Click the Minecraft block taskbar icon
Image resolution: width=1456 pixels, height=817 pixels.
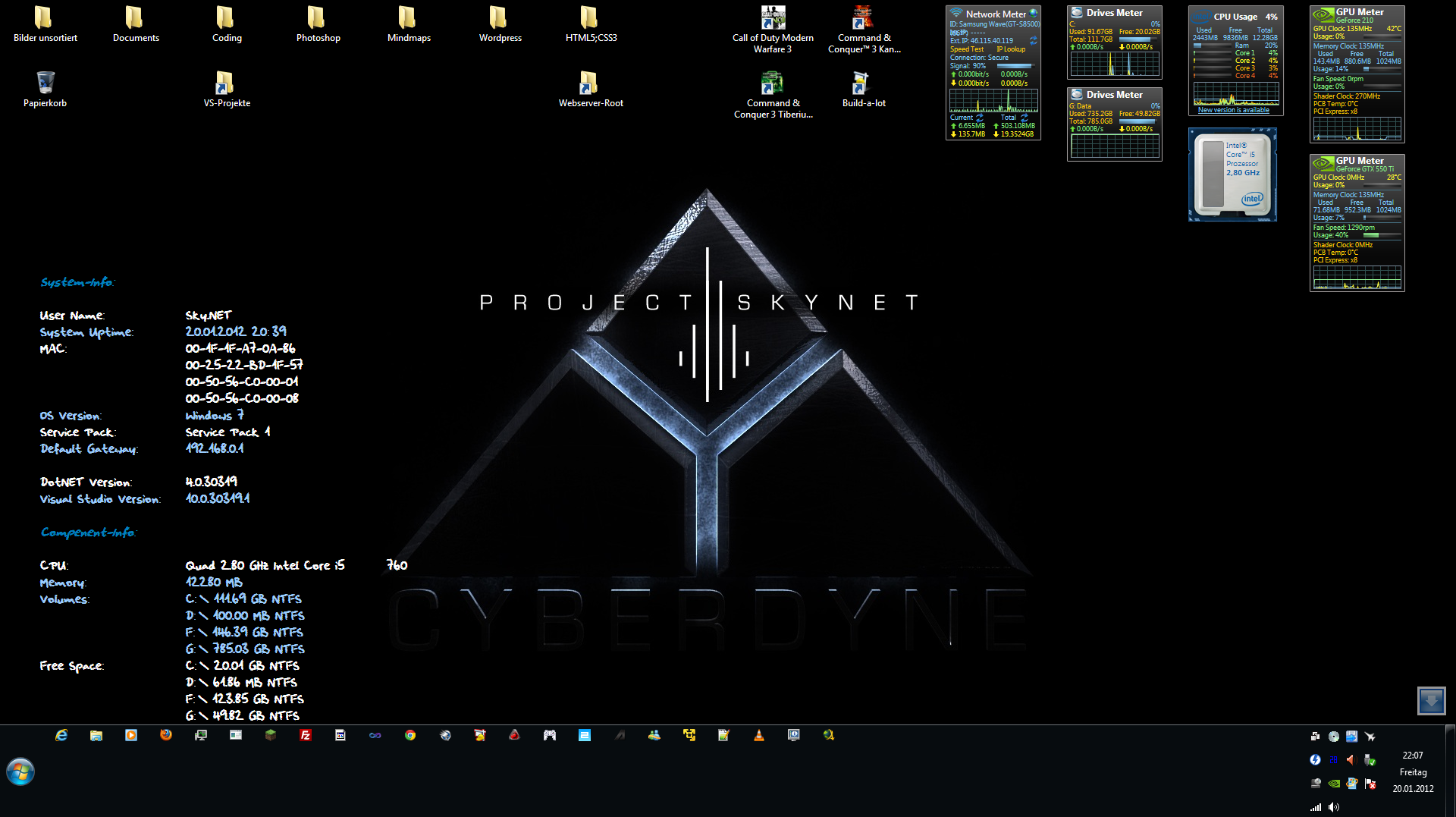click(x=271, y=735)
